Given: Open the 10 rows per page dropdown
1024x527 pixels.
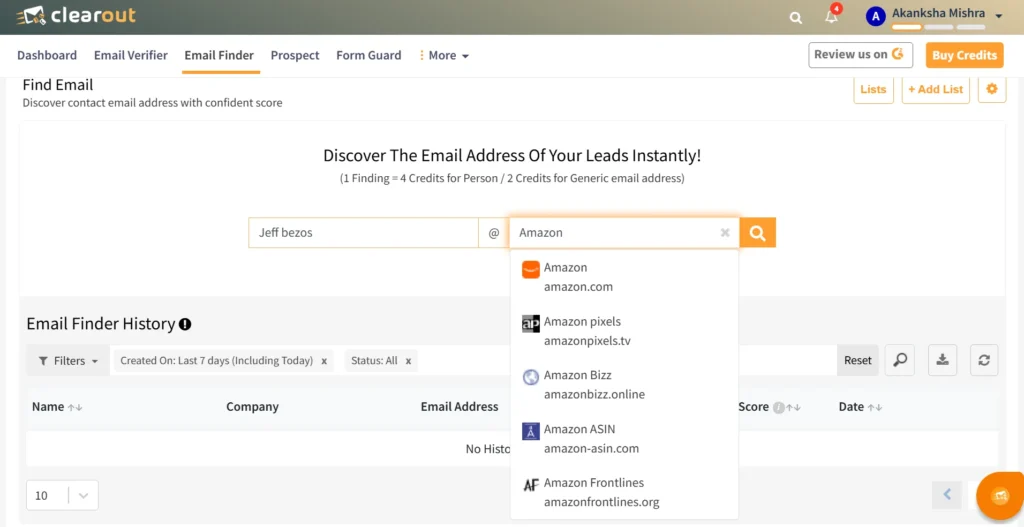Looking at the screenshot, I should click(62, 495).
